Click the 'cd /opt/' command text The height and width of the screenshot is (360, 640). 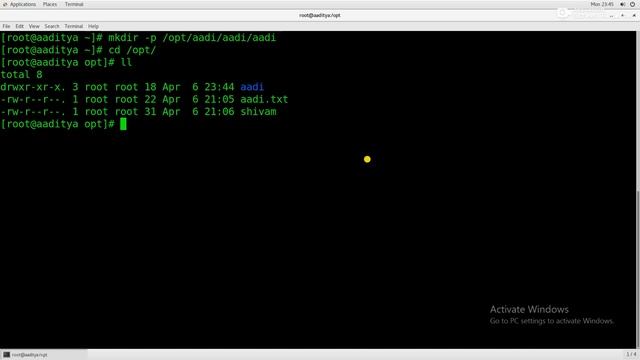click(x=132, y=50)
